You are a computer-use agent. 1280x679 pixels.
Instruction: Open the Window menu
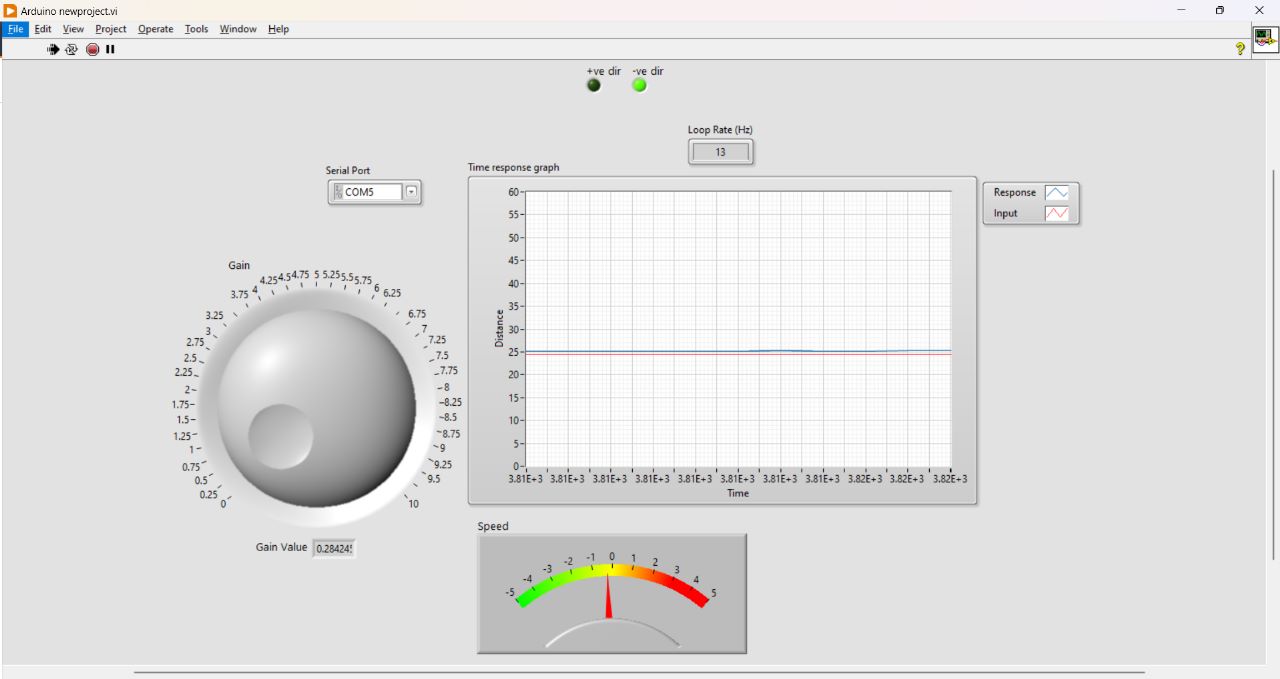coord(238,29)
